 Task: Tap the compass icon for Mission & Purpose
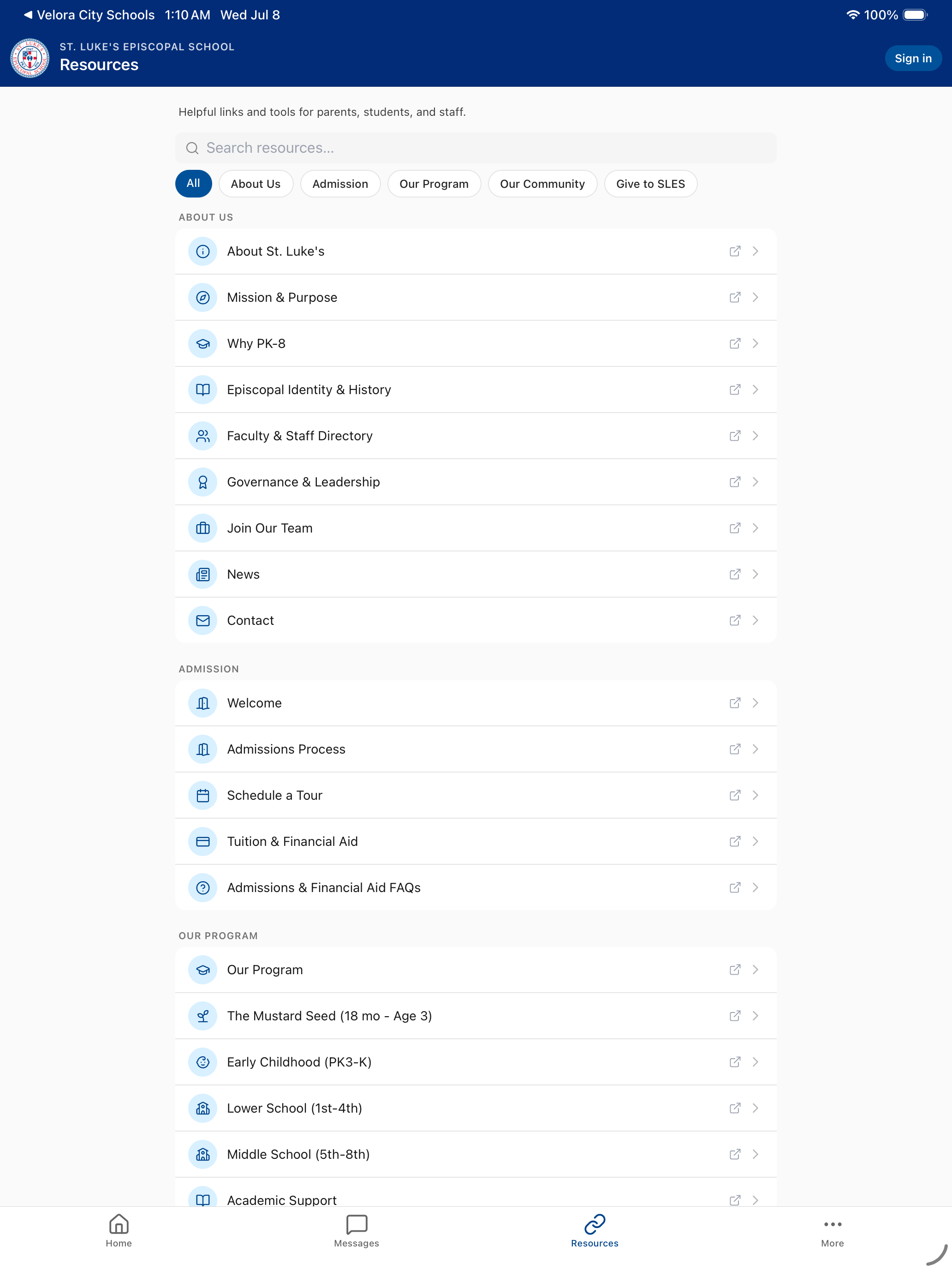click(x=202, y=297)
